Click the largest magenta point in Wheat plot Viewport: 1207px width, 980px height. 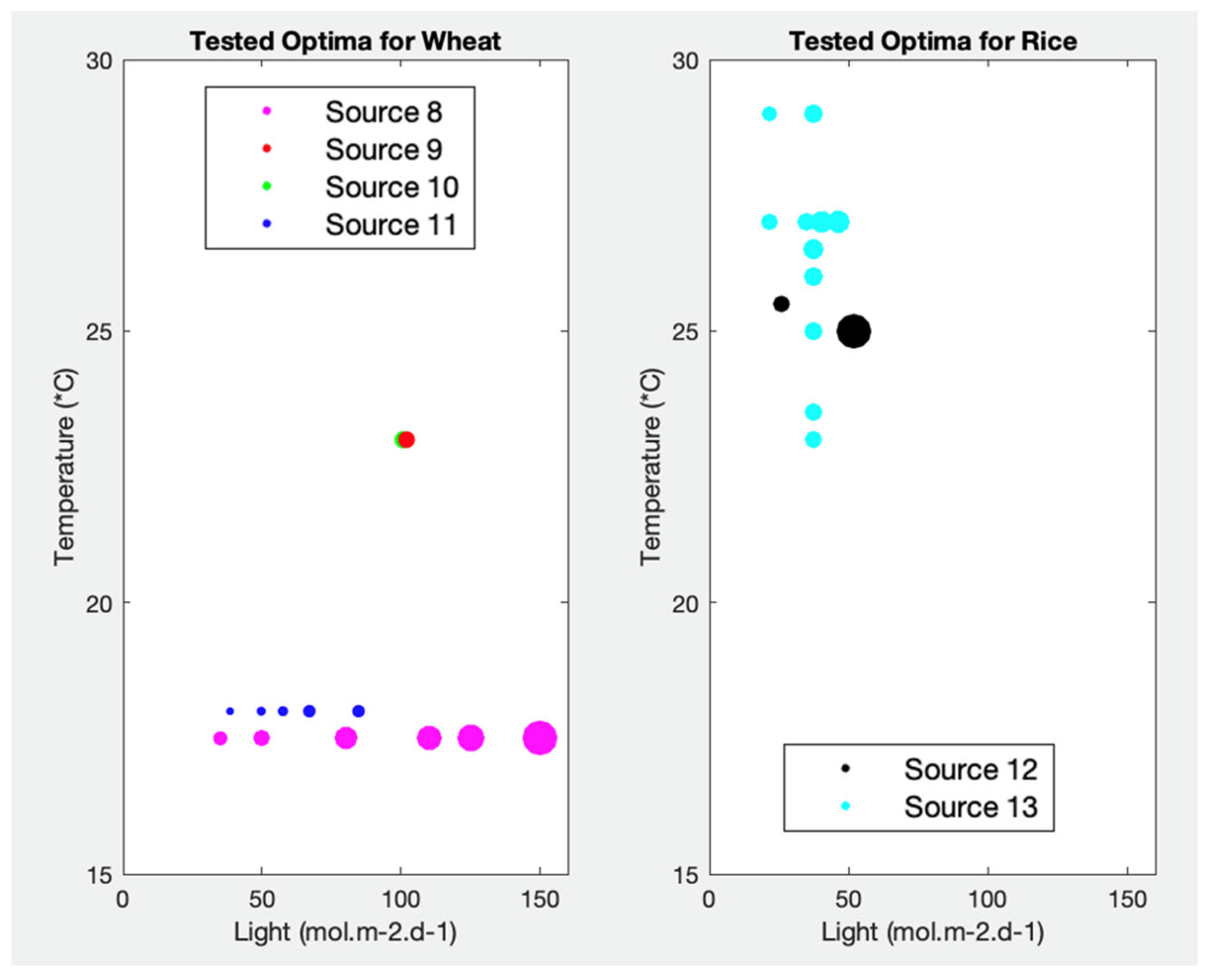[x=539, y=737]
